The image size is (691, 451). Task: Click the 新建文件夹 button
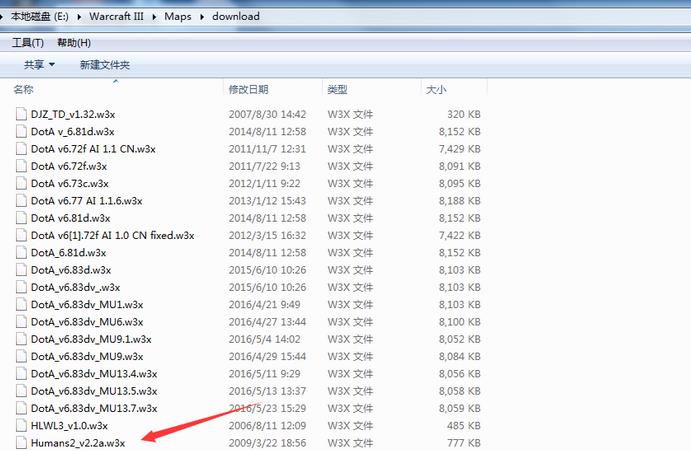point(105,65)
